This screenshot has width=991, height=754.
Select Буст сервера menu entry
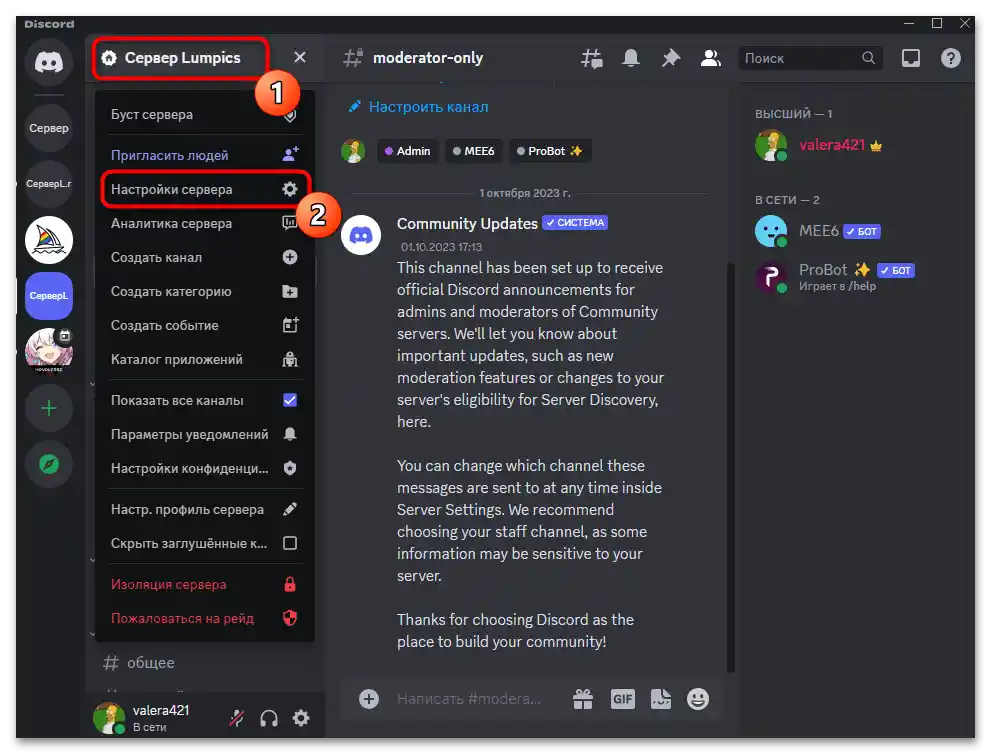pos(204,114)
